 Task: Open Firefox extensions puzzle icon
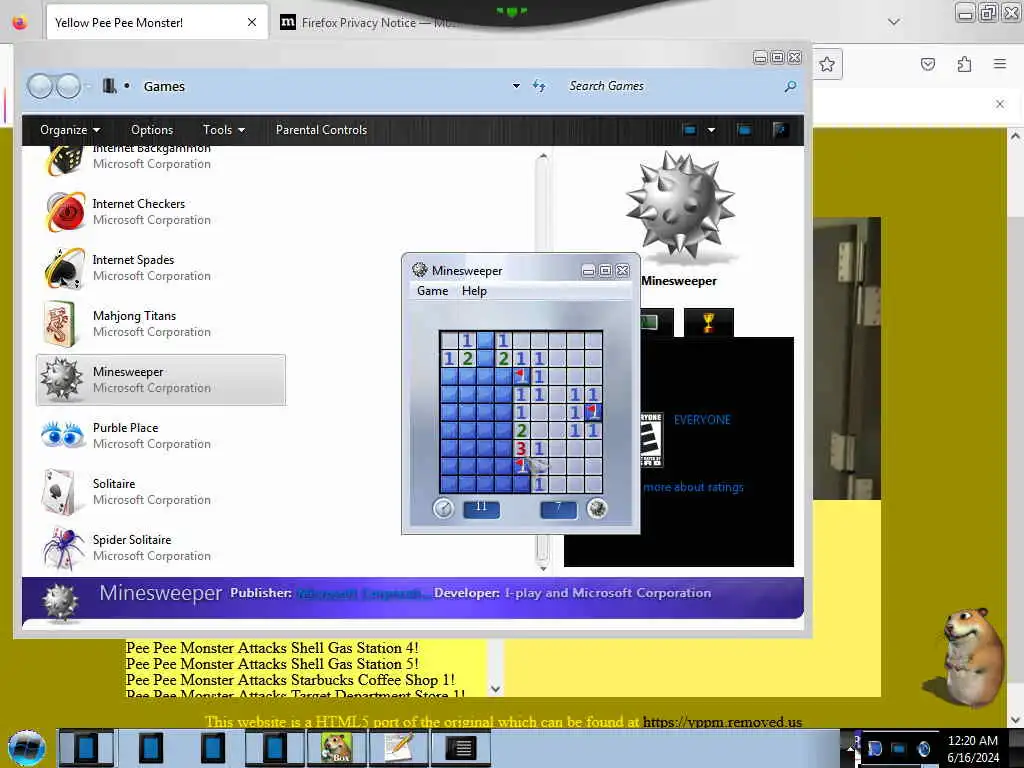[x=965, y=64]
